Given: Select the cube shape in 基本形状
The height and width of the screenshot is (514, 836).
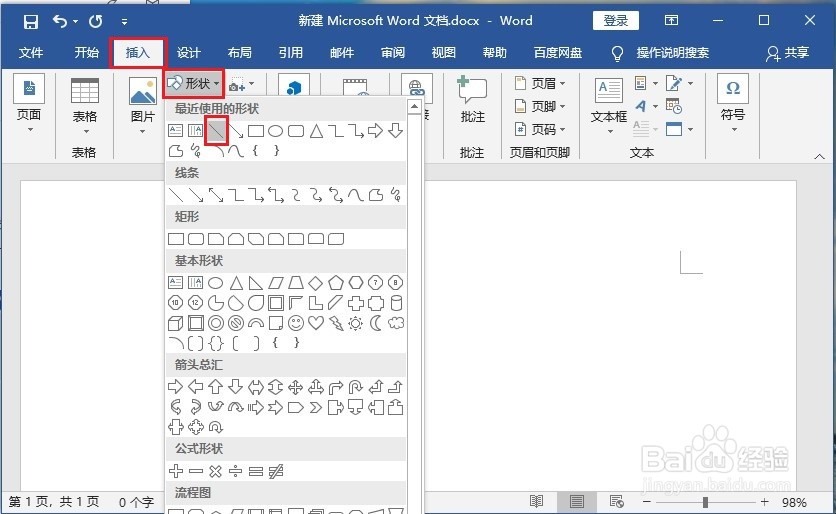Looking at the screenshot, I should click(175, 323).
